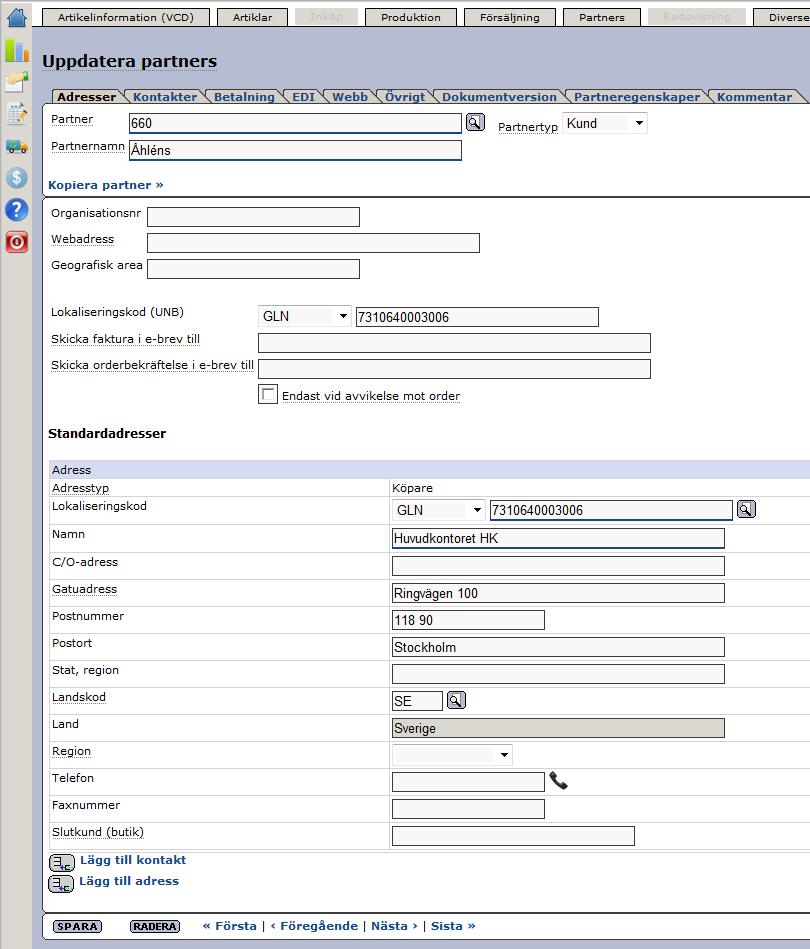The height and width of the screenshot is (949, 810).
Task: Expand the Region dropdown
Action: (x=452, y=755)
